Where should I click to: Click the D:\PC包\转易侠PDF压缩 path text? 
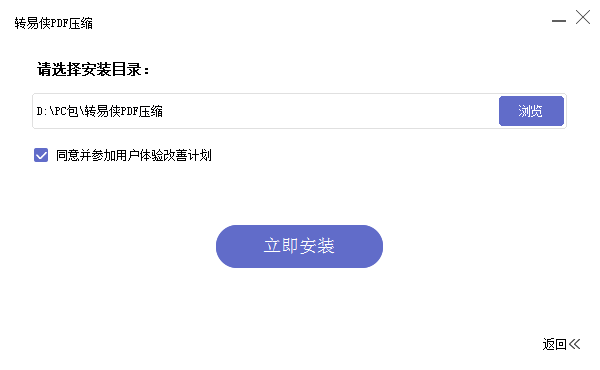pos(99,111)
